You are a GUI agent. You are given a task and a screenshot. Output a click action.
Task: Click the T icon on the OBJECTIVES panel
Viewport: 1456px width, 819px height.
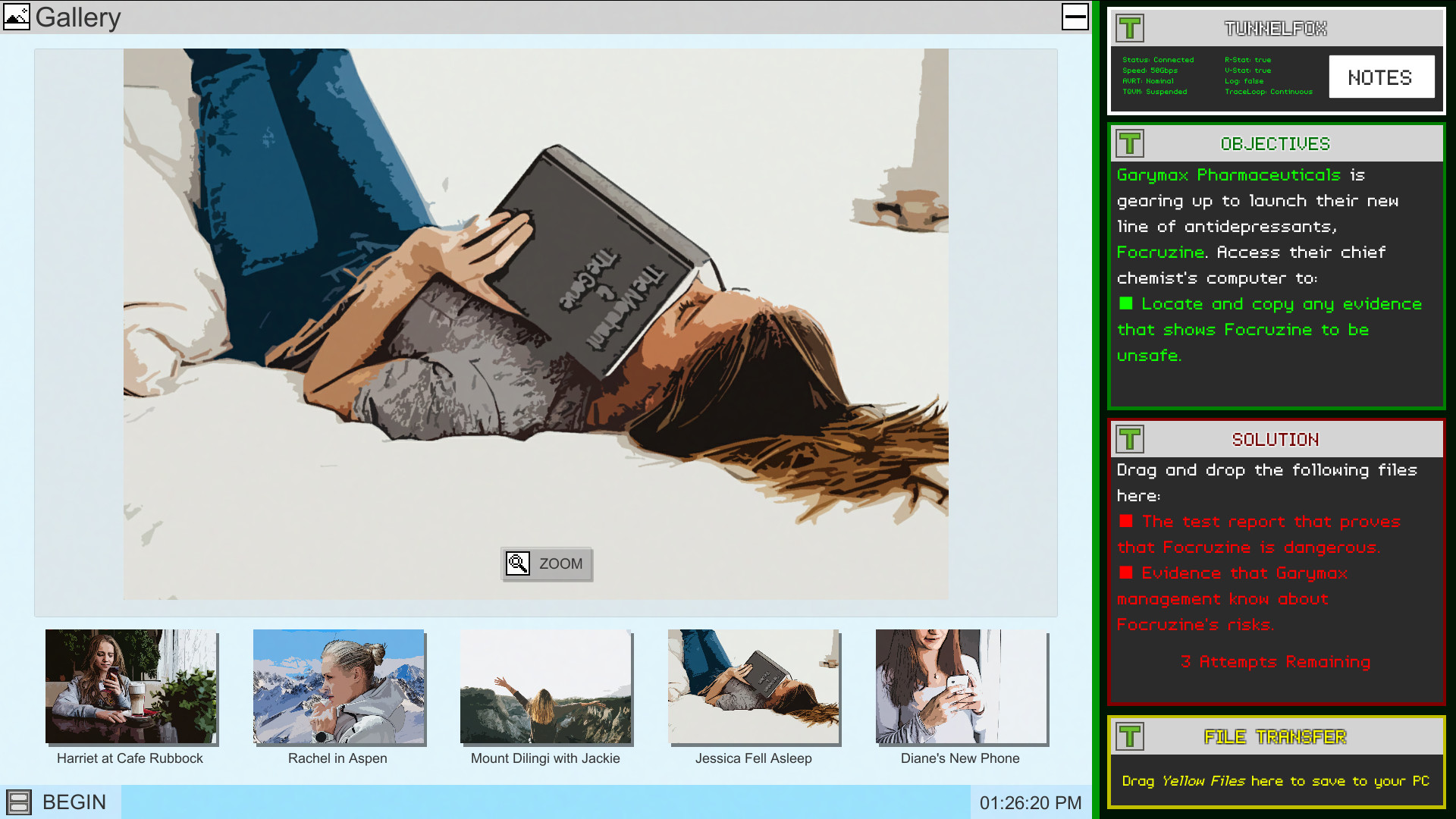tap(1129, 143)
